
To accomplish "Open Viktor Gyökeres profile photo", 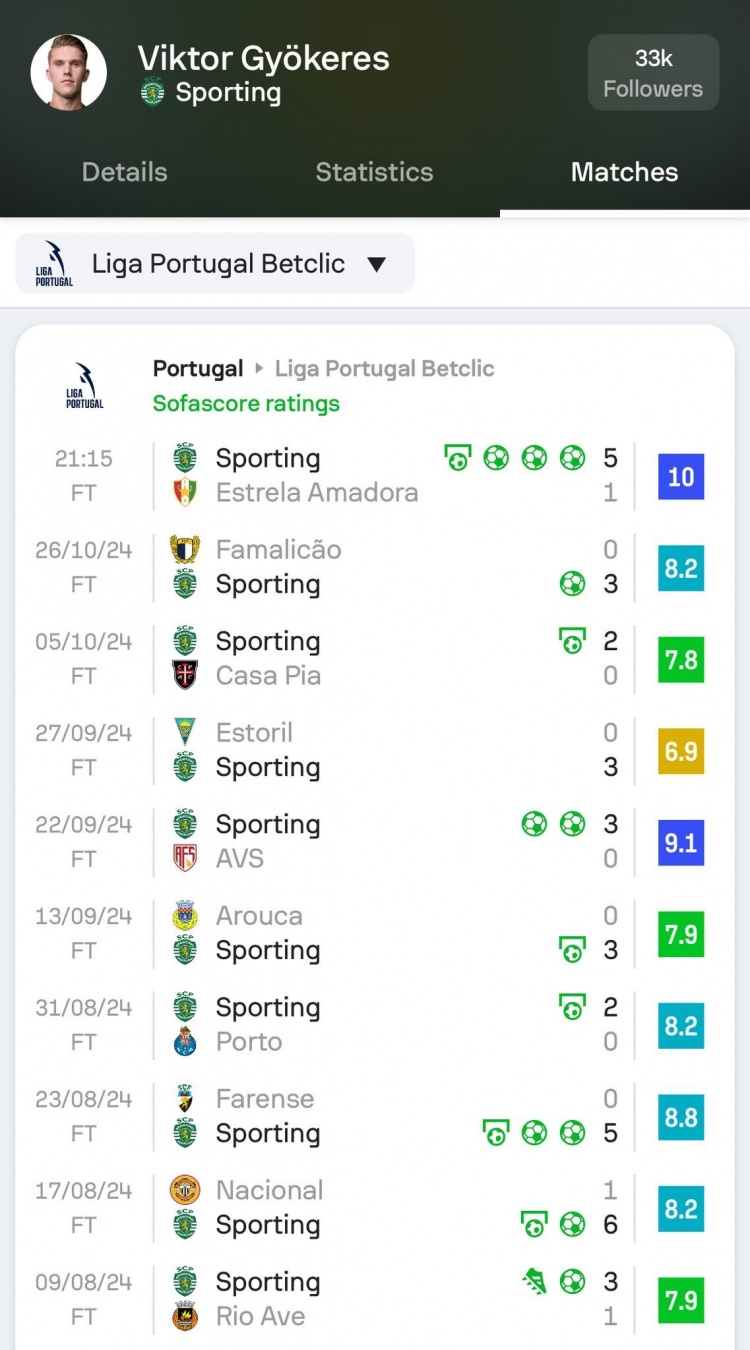I will pos(68,72).
